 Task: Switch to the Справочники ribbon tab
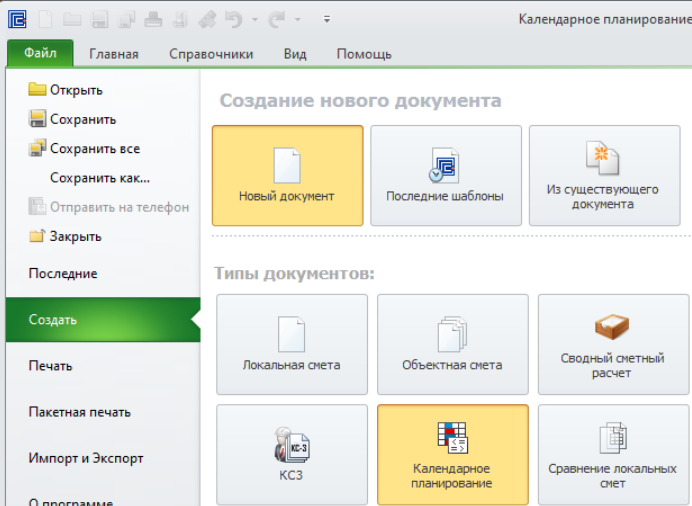click(x=211, y=54)
